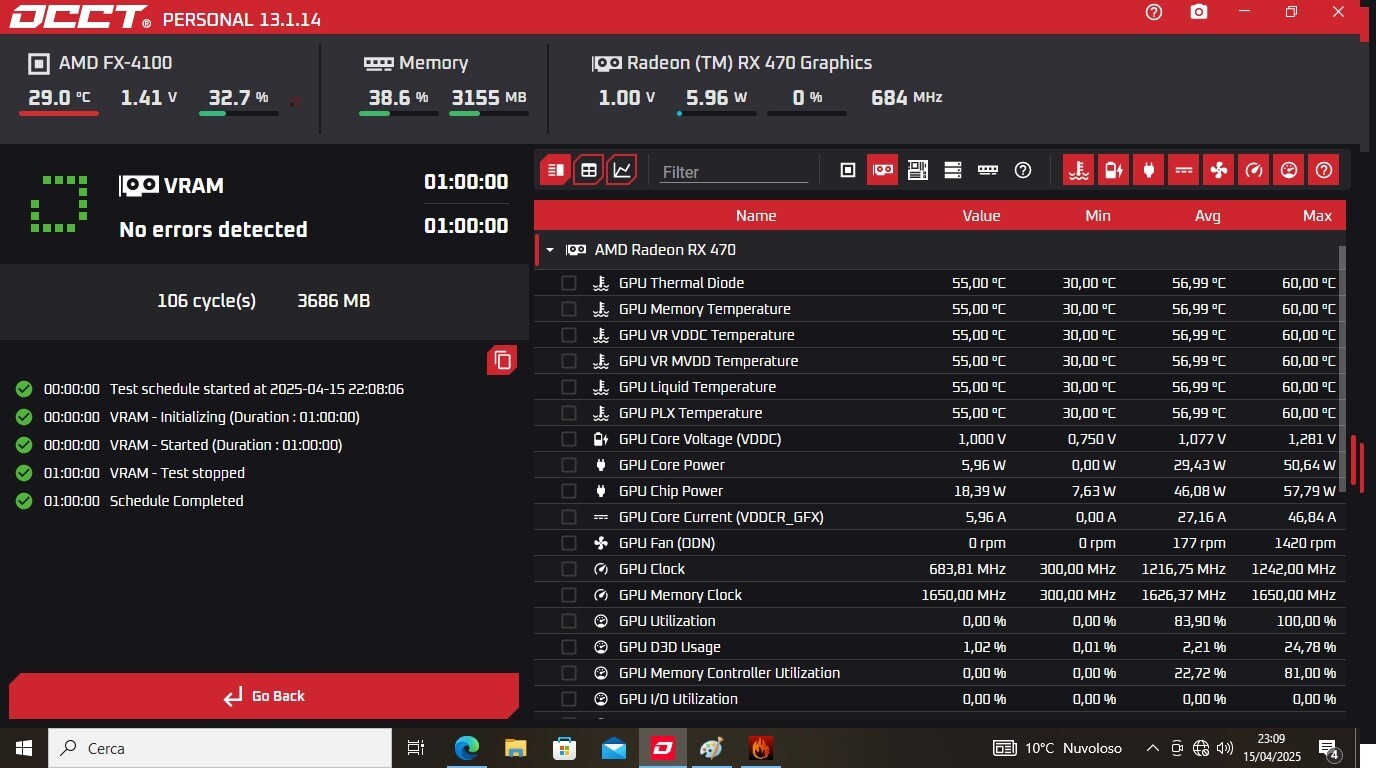Image resolution: width=1376 pixels, height=768 pixels.
Task: Check the GPU Core Power checkbox
Action: click(569, 465)
